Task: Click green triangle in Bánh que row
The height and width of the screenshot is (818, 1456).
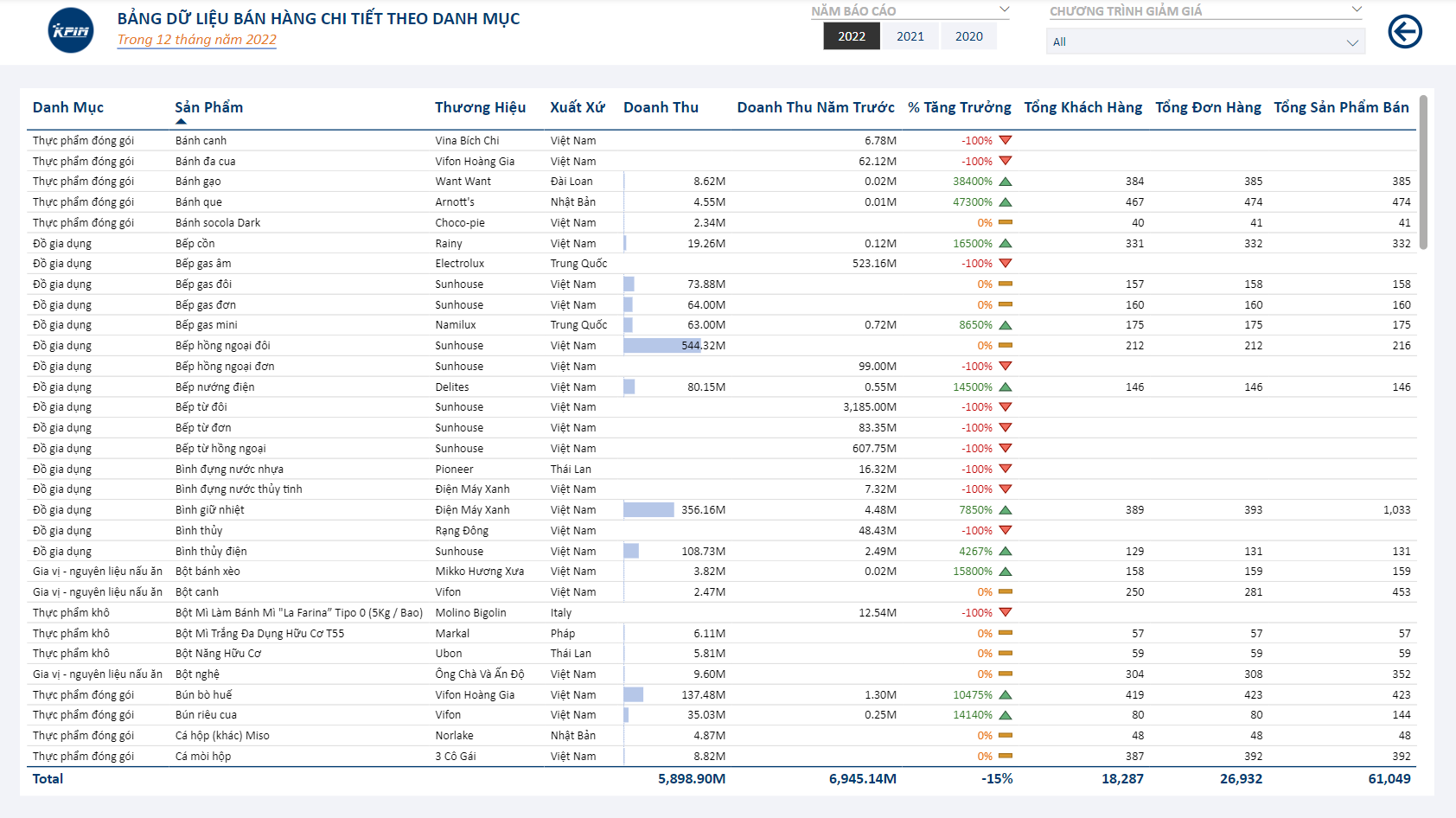Action: (1006, 202)
